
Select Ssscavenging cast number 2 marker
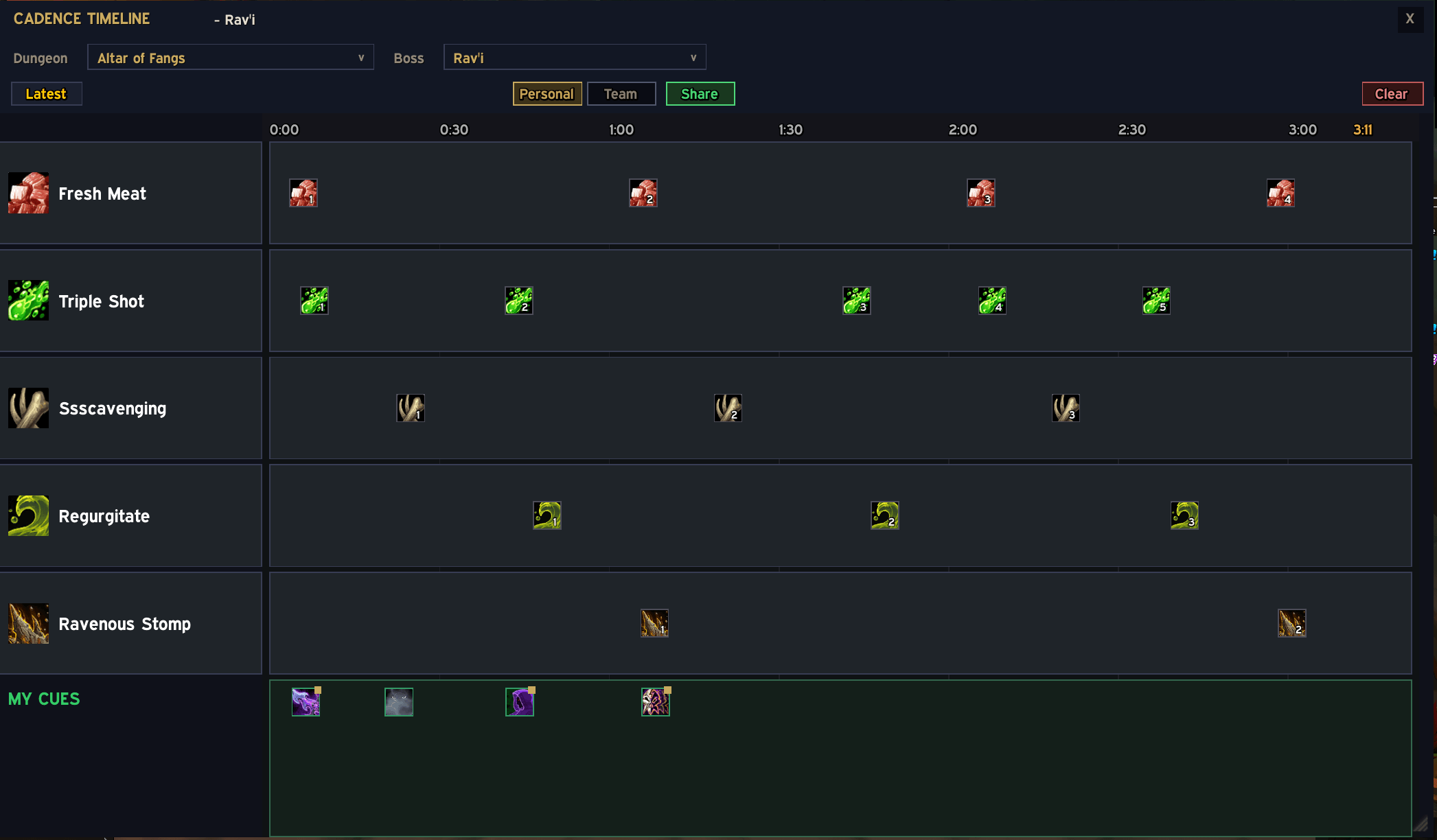(x=728, y=408)
